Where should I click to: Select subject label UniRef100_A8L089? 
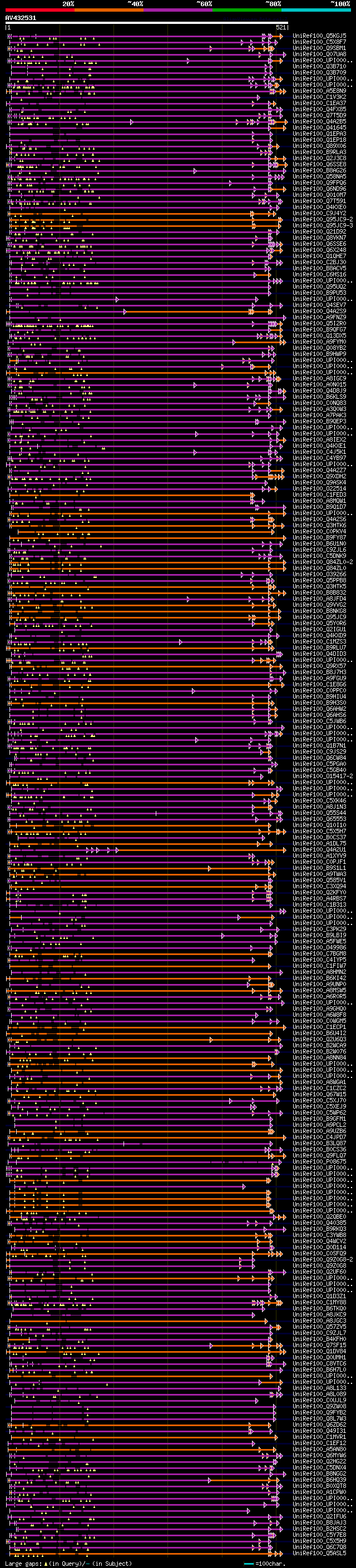pos(319,1394)
